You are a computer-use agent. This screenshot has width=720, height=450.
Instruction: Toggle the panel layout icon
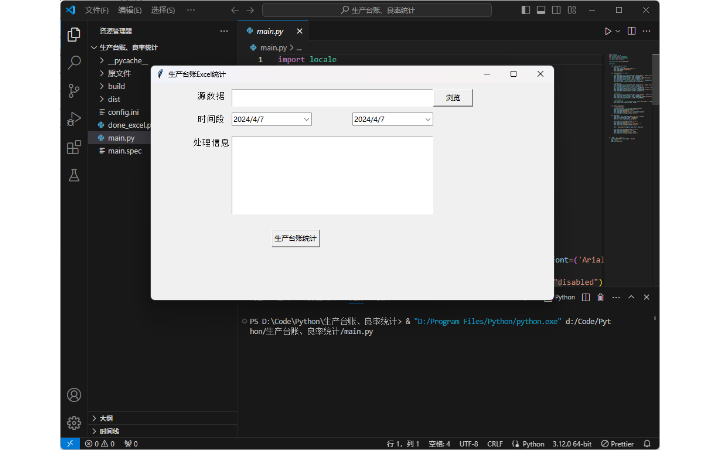click(x=541, y=10)
